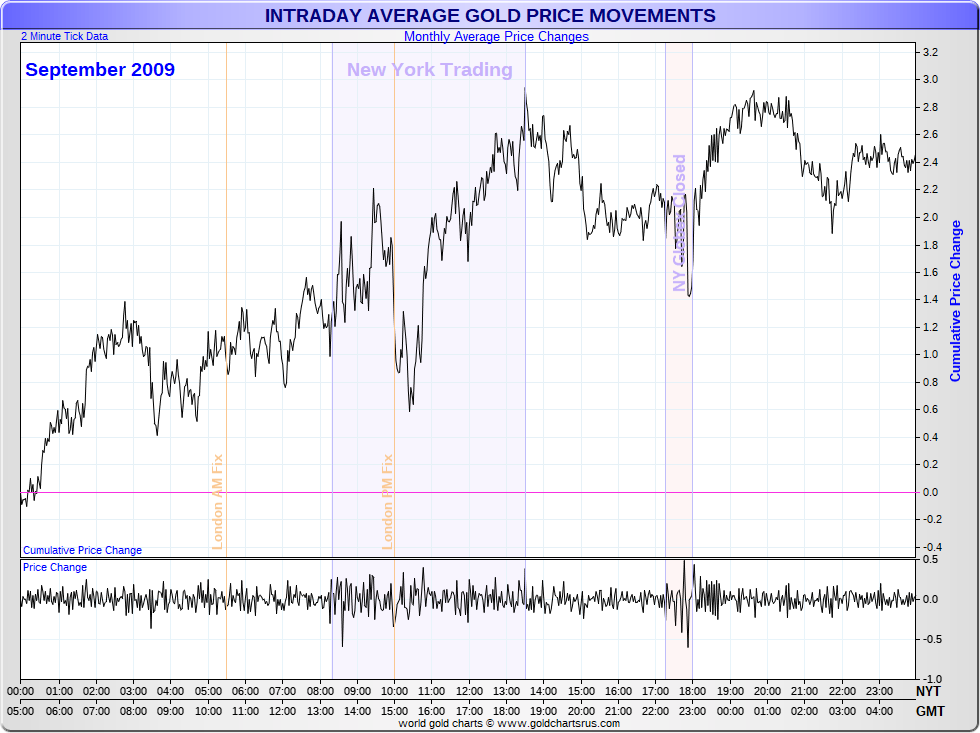This screenshot has width=980, height=733.
Task: Select 21:00 in the NYT time row
Action: coord(804,691)
